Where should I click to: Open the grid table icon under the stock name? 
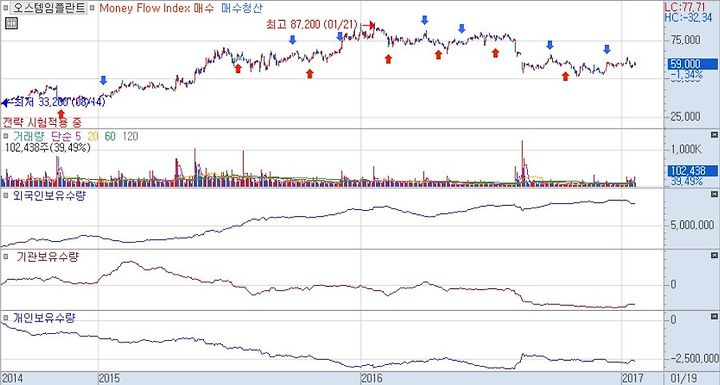pos(11,23)
